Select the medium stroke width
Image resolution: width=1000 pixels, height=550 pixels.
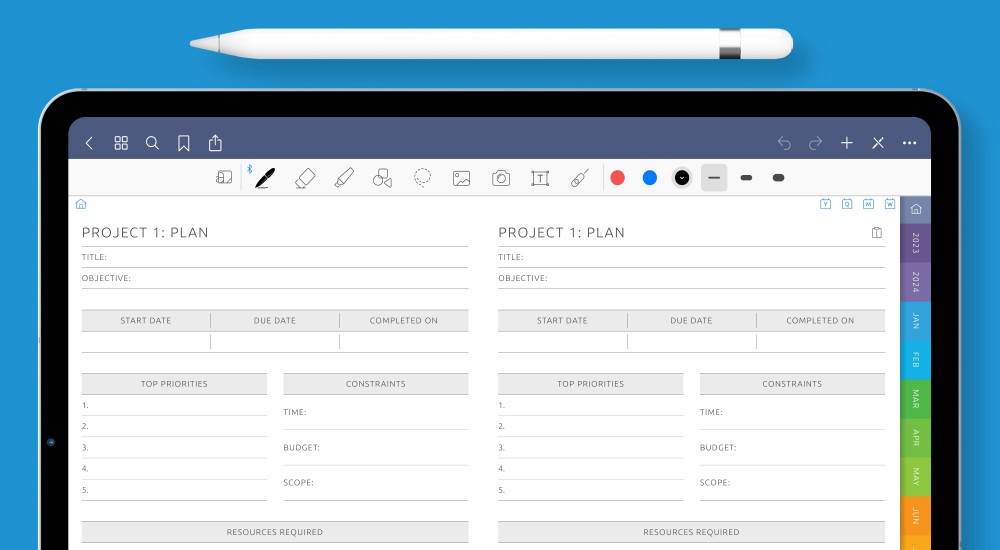(x=746, y=178)
